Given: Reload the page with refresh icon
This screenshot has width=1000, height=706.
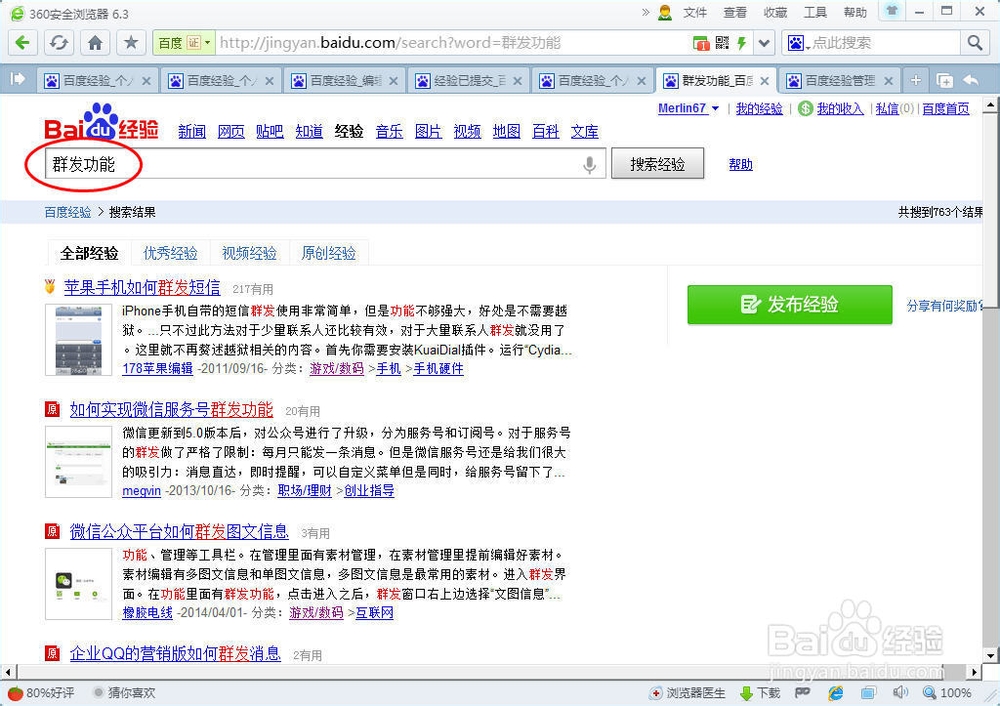Looking at the screenshot, I should (x=59, y=43).
